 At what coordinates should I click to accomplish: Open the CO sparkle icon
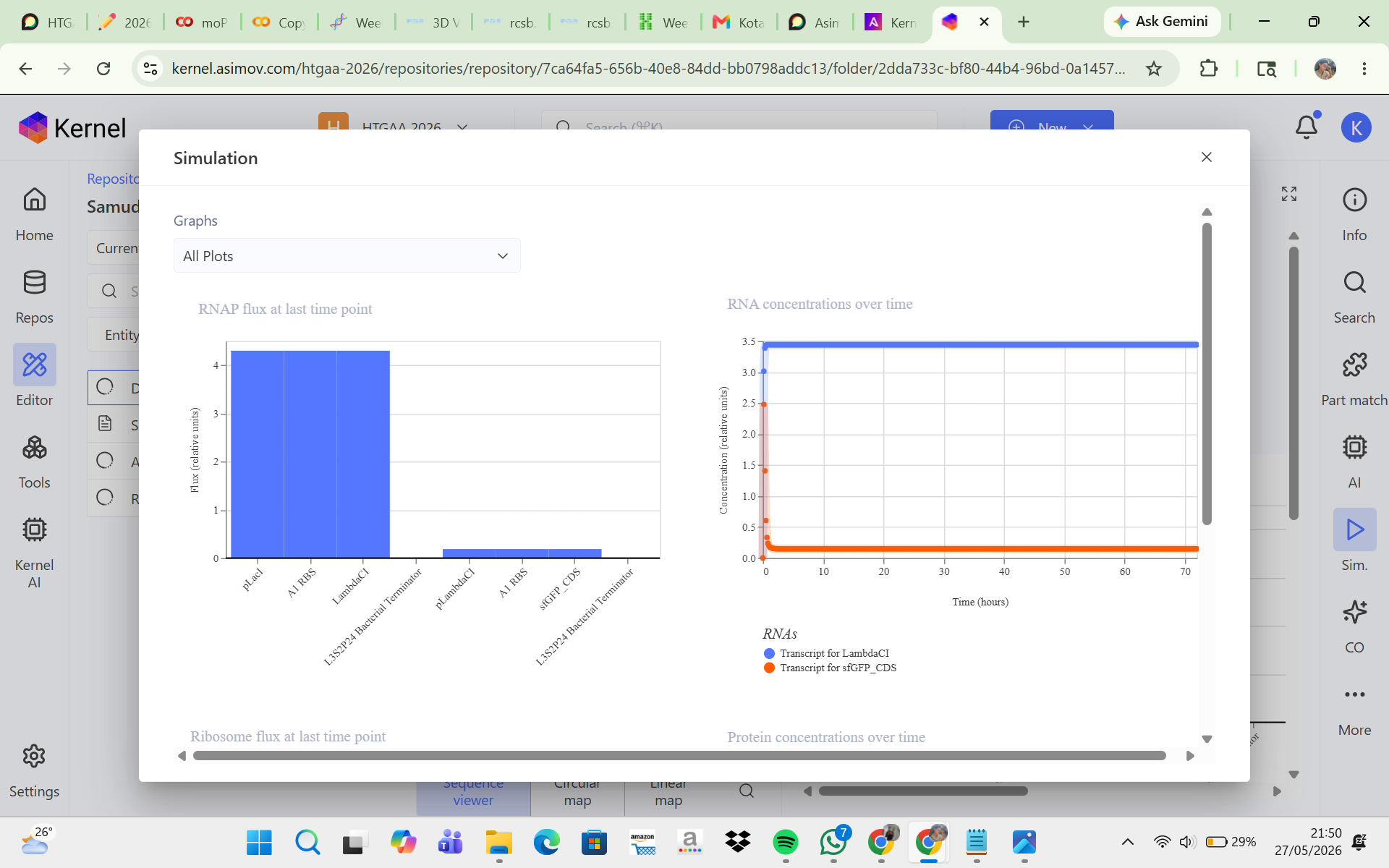tap(1354, 612)
